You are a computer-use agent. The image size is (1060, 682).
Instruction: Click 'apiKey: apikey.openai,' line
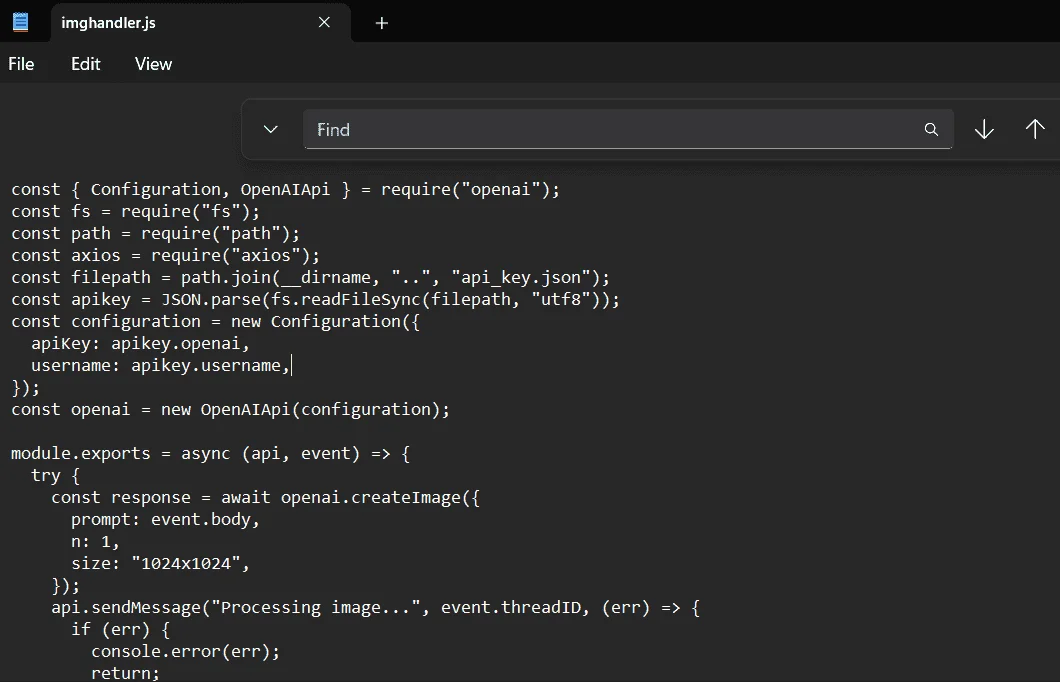pos(140,343)
